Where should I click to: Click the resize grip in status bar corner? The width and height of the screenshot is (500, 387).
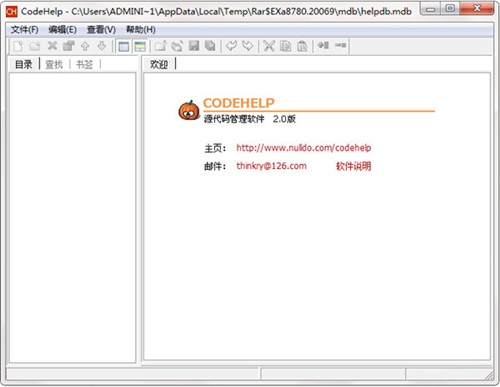pos(489,375)
